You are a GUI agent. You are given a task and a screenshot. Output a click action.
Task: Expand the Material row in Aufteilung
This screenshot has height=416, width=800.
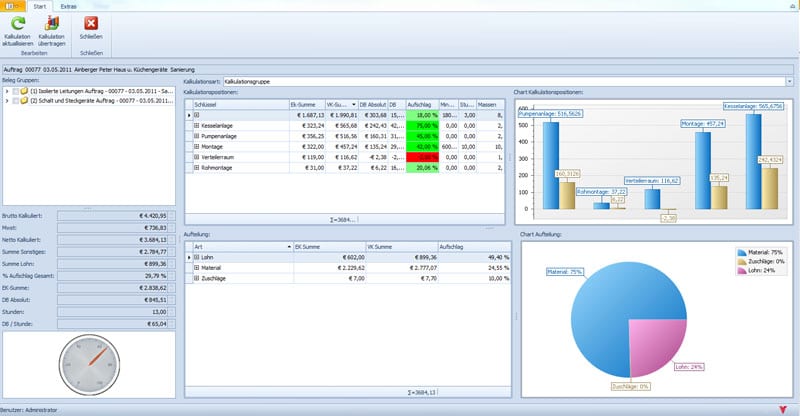197,269
